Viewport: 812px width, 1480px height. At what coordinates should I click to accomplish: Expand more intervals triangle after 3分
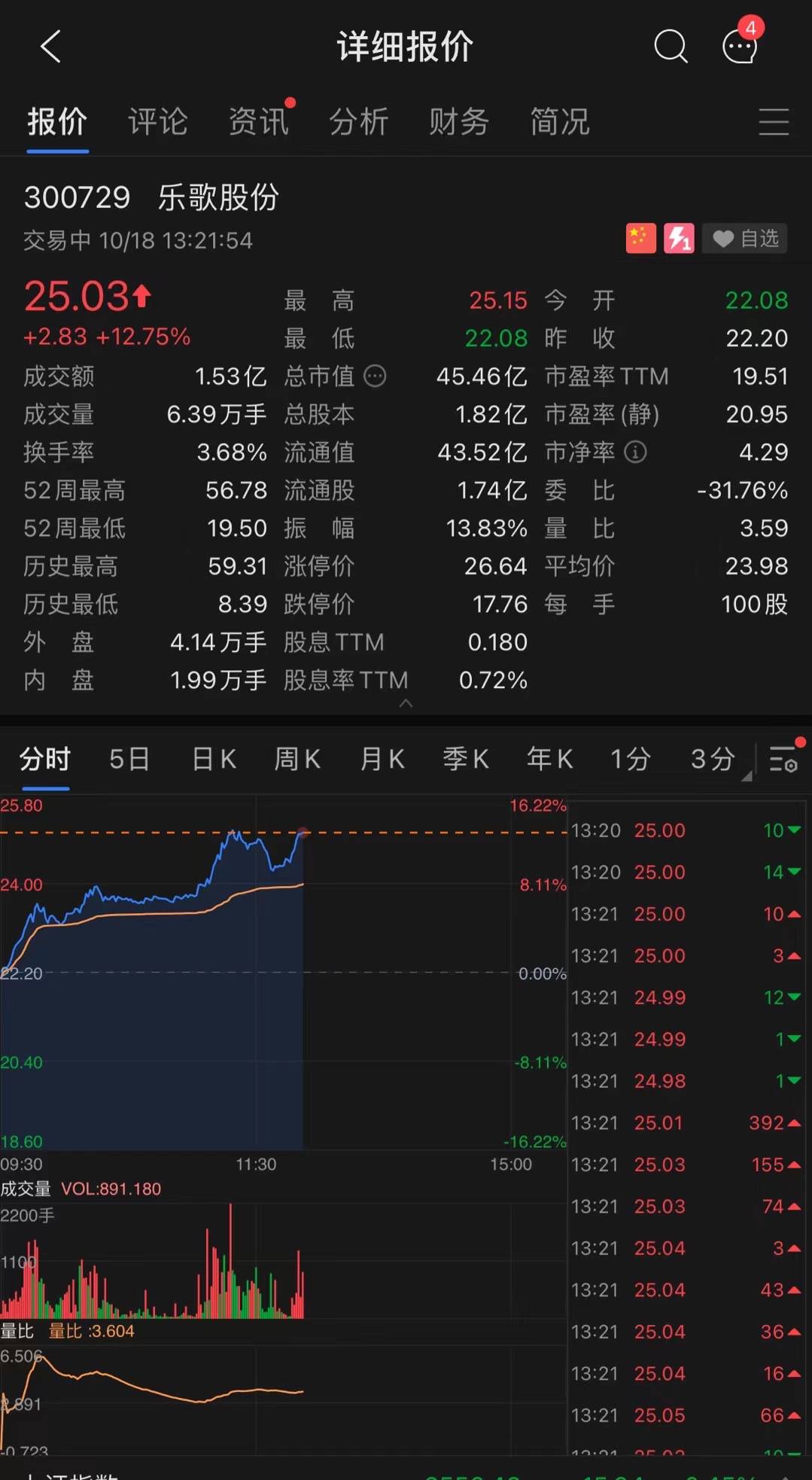coord(747,776)
